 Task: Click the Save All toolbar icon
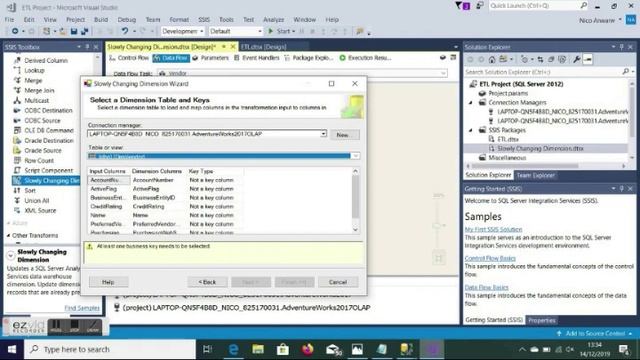84,31
